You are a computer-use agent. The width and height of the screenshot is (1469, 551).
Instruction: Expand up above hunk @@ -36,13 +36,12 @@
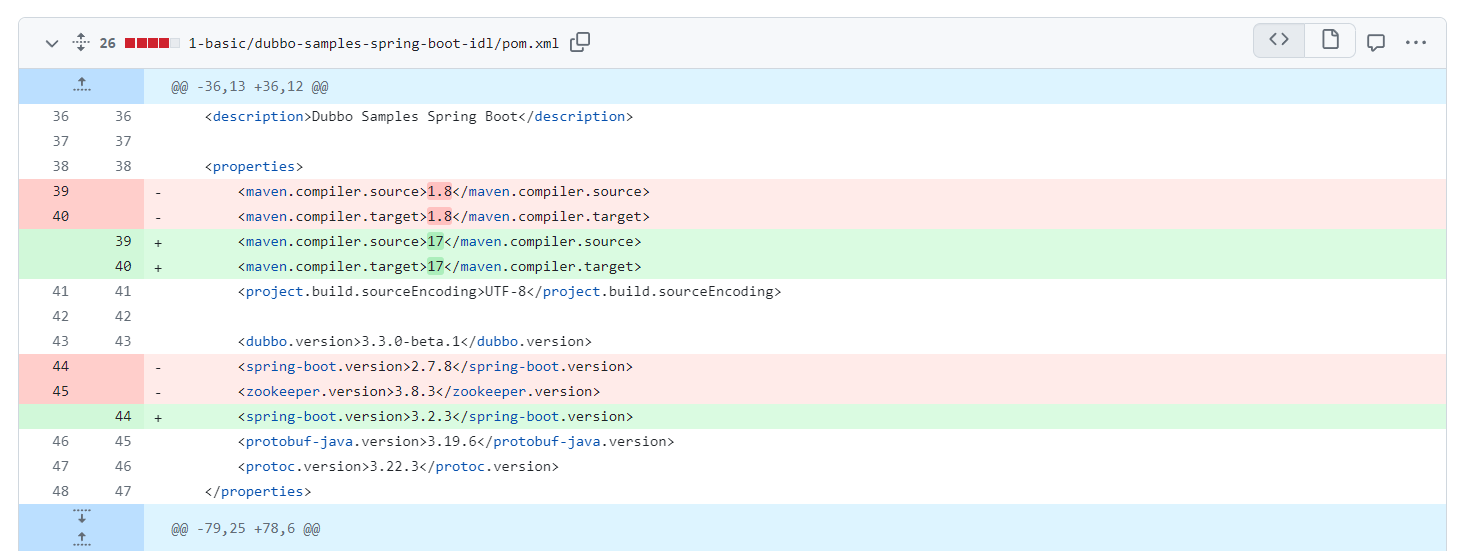tap(81, 86)
